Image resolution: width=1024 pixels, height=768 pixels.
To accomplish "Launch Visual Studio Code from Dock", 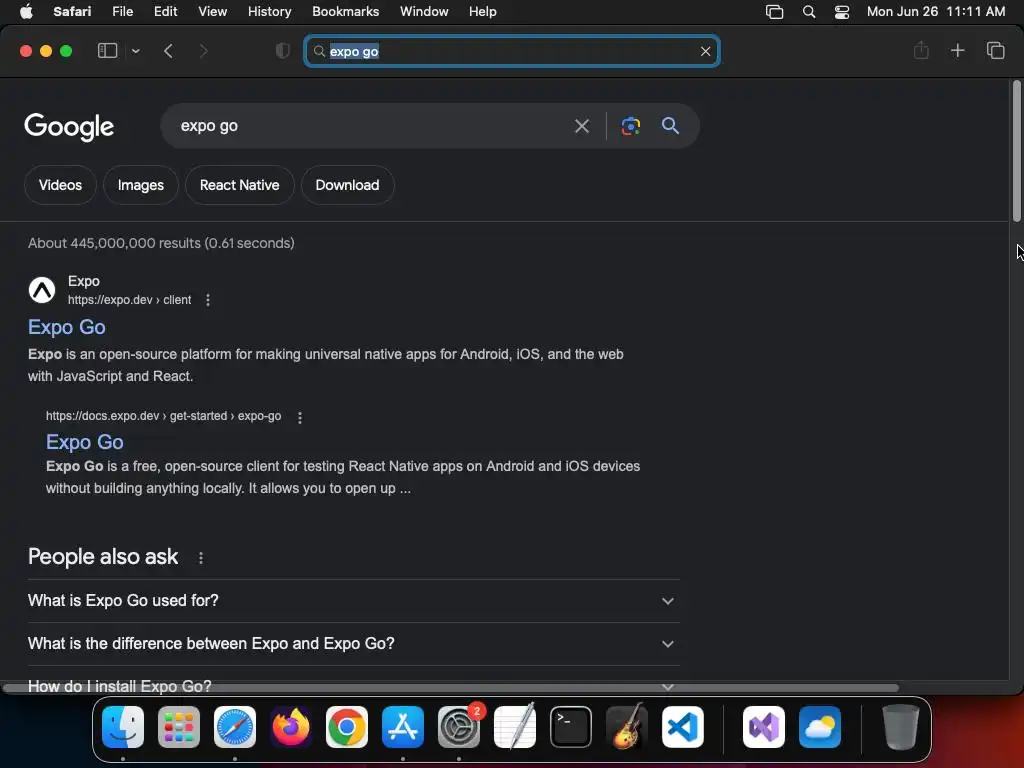I will 682,727.
